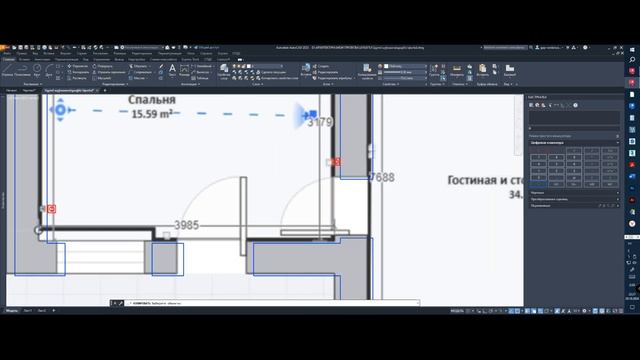Click the new drawing tab plus button
This screenshot has width=640, height=360.
tap(105, 90)
